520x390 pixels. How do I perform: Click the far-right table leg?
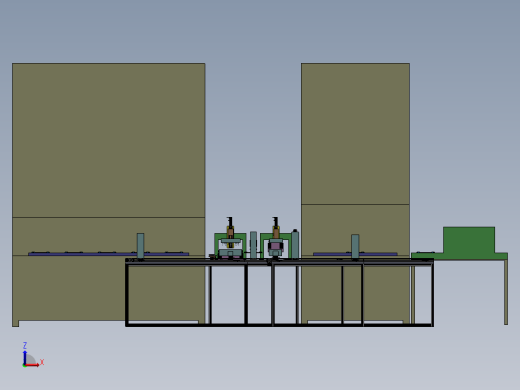[x=506, y=292]
